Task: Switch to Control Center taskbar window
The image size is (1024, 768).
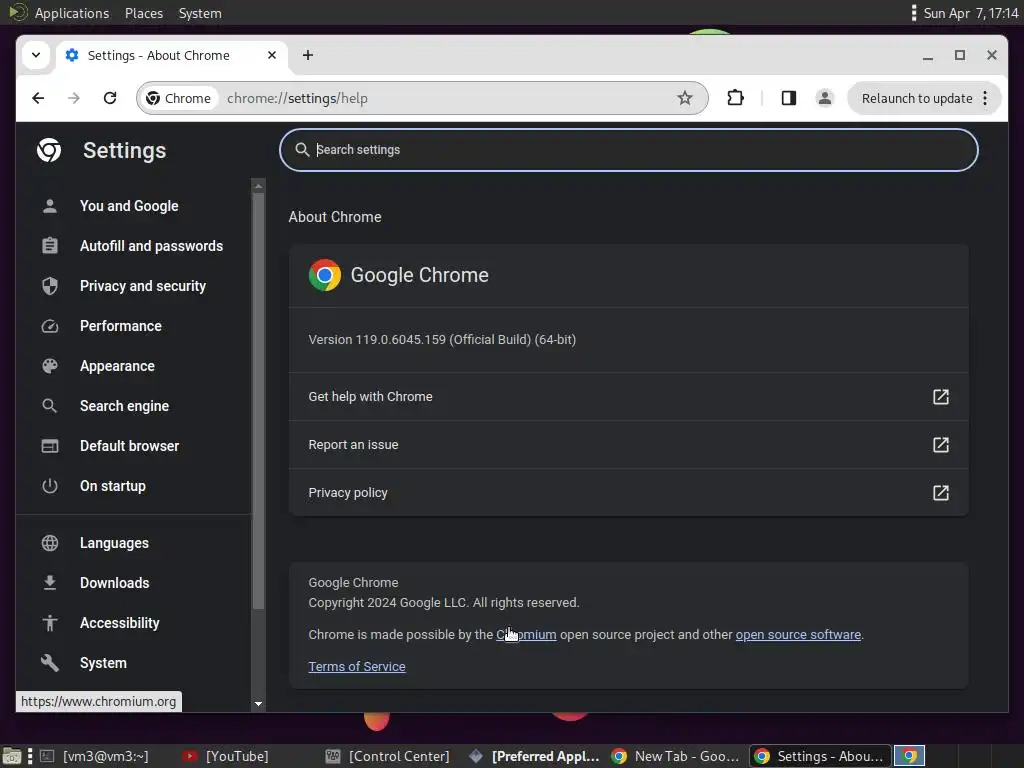Action: (387, 756)
